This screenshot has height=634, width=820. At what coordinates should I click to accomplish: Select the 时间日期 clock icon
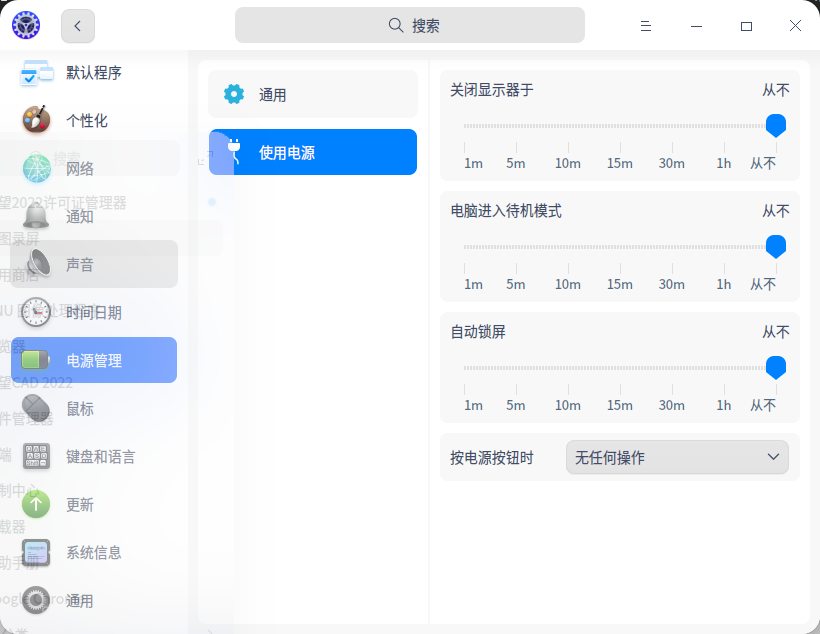[x=35, y=312]
